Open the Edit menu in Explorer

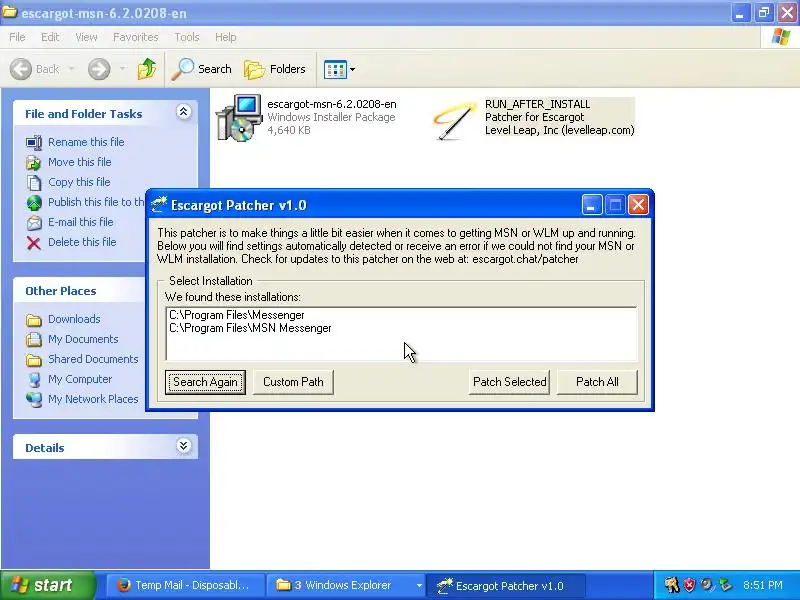click(50, 37)
